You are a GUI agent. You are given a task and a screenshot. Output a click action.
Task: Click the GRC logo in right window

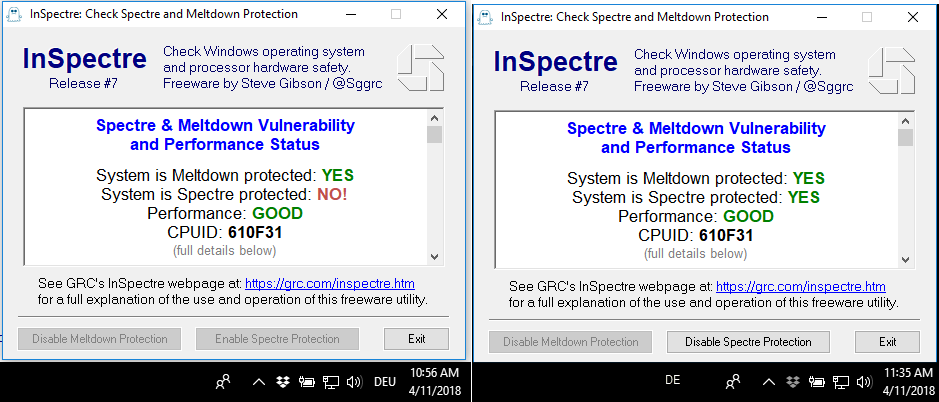892,71
